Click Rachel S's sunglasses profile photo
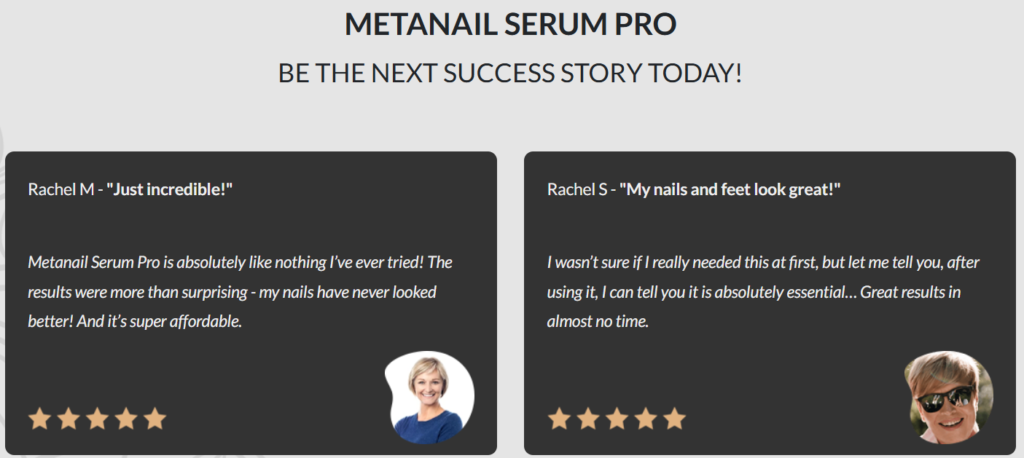The image size is (1024, 458). point(948,397)
